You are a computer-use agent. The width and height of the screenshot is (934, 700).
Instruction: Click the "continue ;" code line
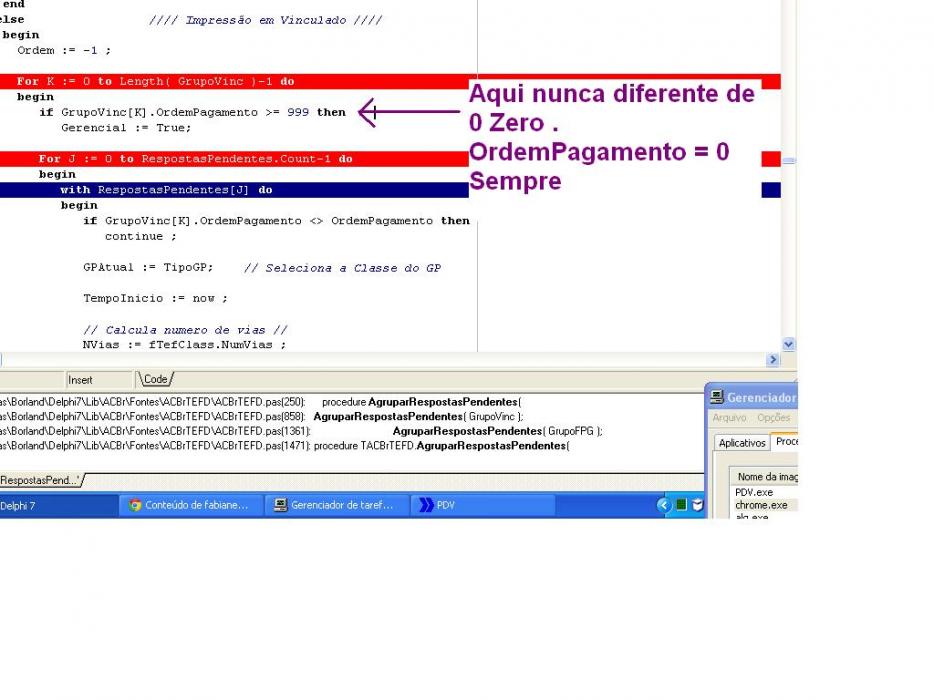[x=141, y=237]
